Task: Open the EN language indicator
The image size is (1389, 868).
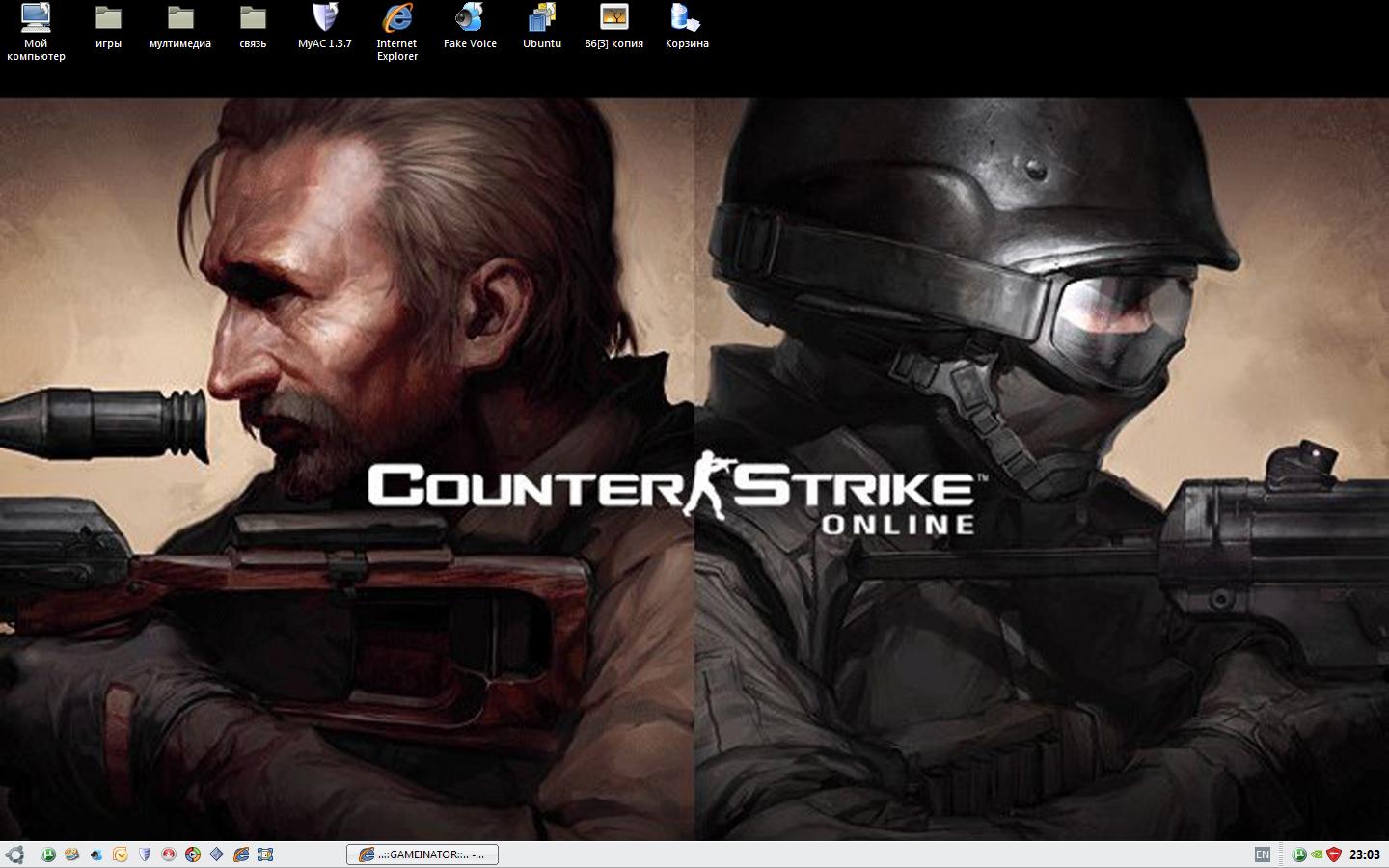Action: (1263, 854)
